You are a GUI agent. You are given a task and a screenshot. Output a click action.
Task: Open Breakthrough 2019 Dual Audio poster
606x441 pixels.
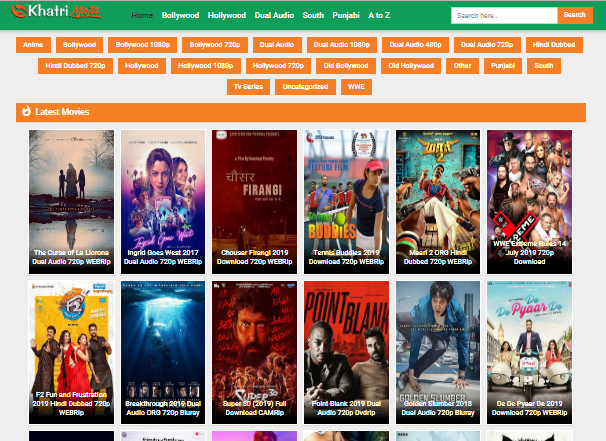[x=163, y=352]
